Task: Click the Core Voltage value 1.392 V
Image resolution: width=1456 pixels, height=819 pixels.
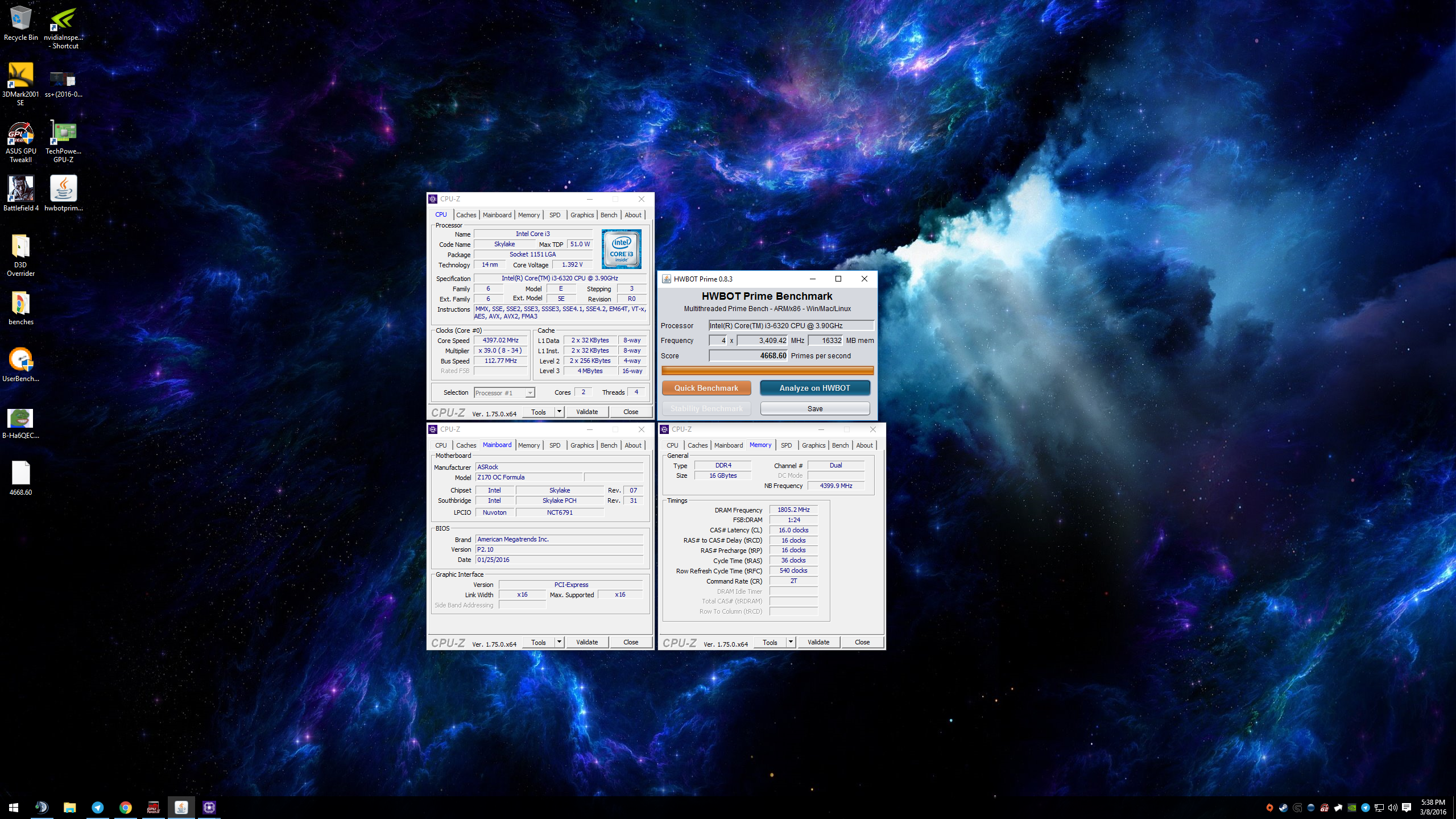Action: point(572,264)
